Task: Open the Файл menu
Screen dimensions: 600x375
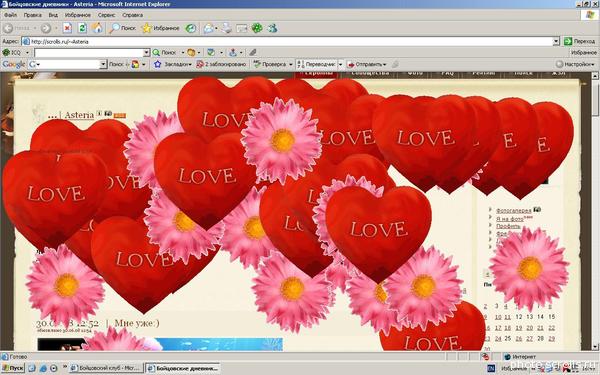Action: (x=11, y=15)
